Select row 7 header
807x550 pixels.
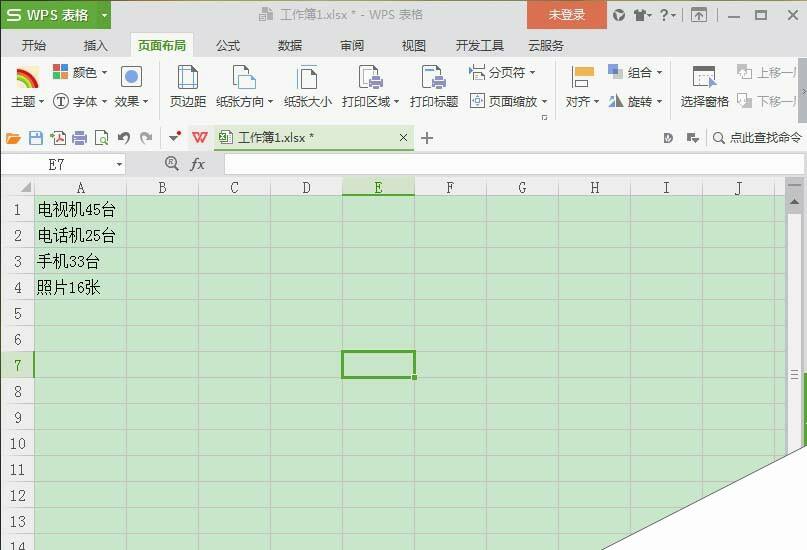(17, 365)
